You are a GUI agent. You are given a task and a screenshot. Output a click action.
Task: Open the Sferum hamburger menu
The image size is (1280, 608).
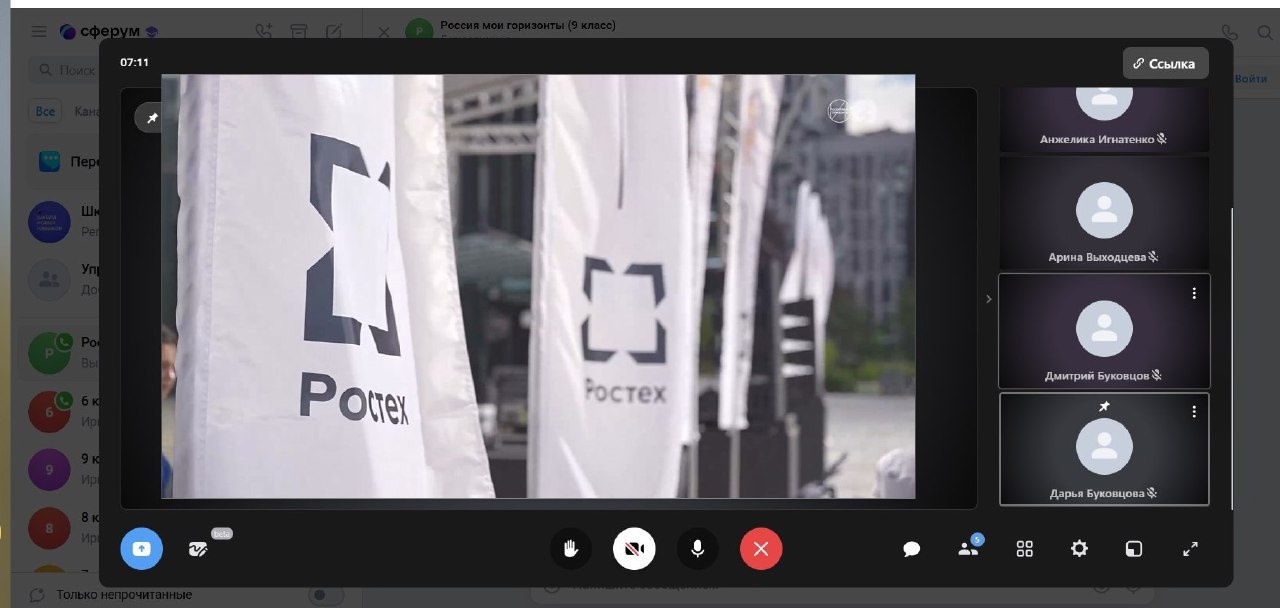pyautogui.click(x=39, y=32)
